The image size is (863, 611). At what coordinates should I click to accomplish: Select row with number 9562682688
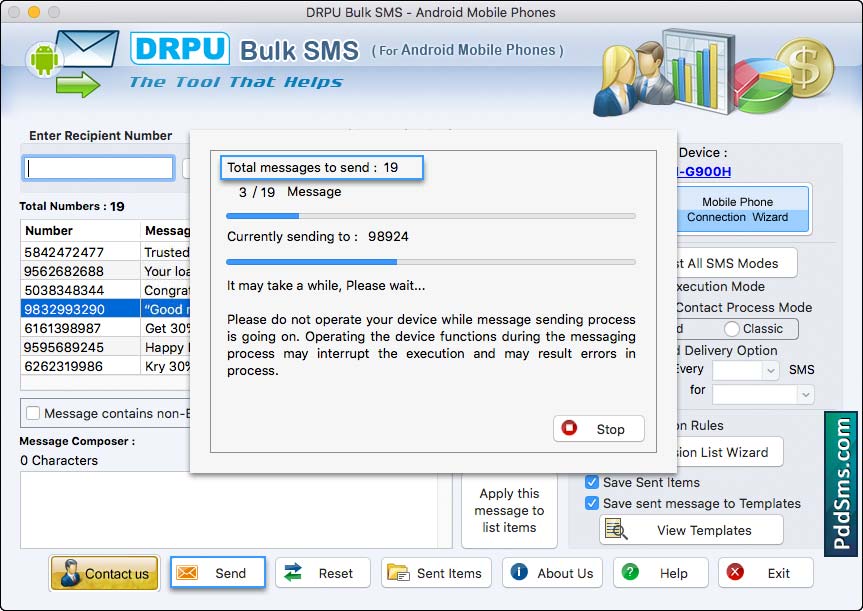(x=106, y=271)
